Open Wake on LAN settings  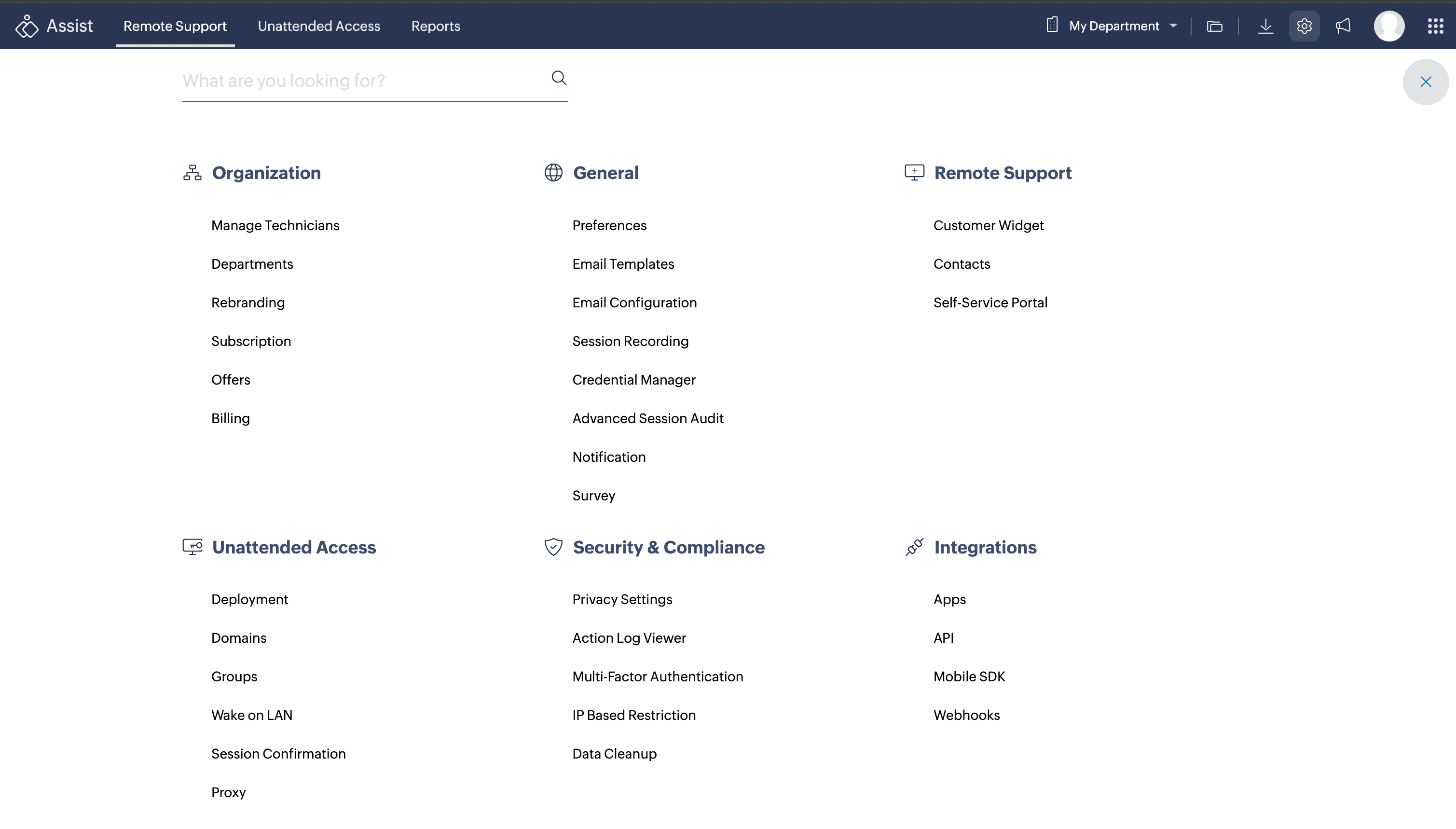(x=251, y=715)
